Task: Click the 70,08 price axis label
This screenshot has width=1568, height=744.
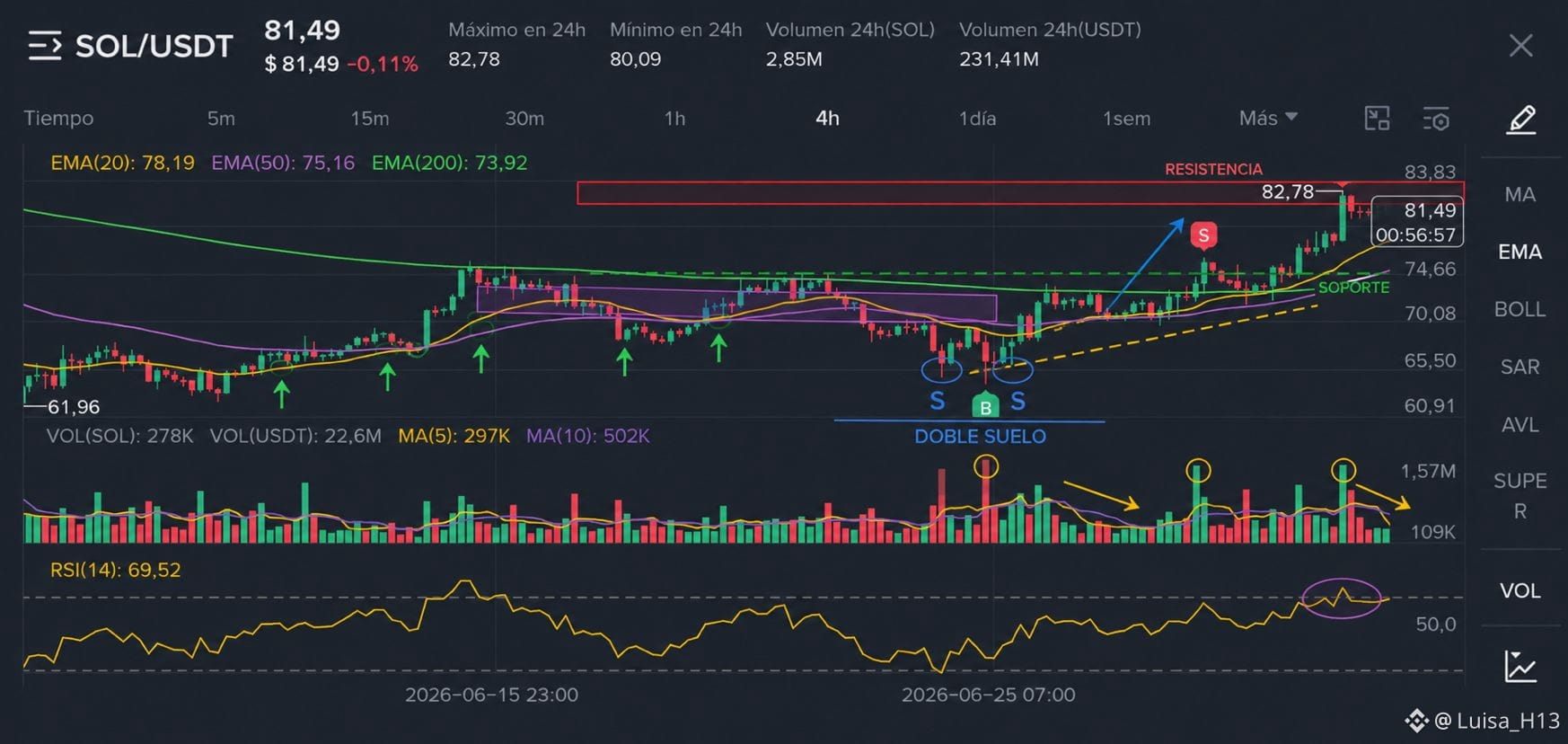Action: point(1431,313)
